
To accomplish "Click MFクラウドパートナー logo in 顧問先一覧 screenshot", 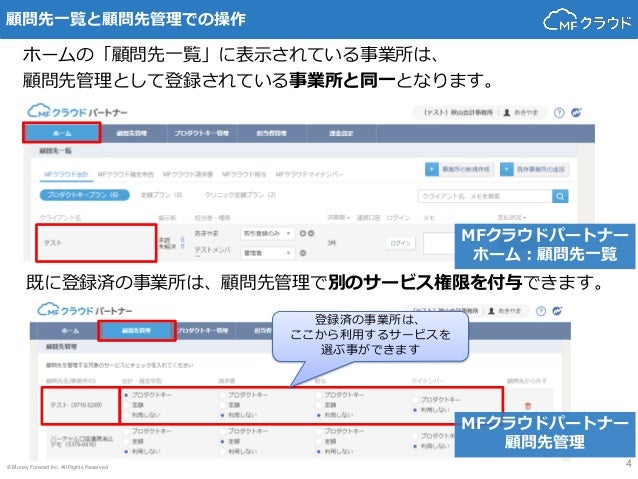I will click(x=77, y=112).
